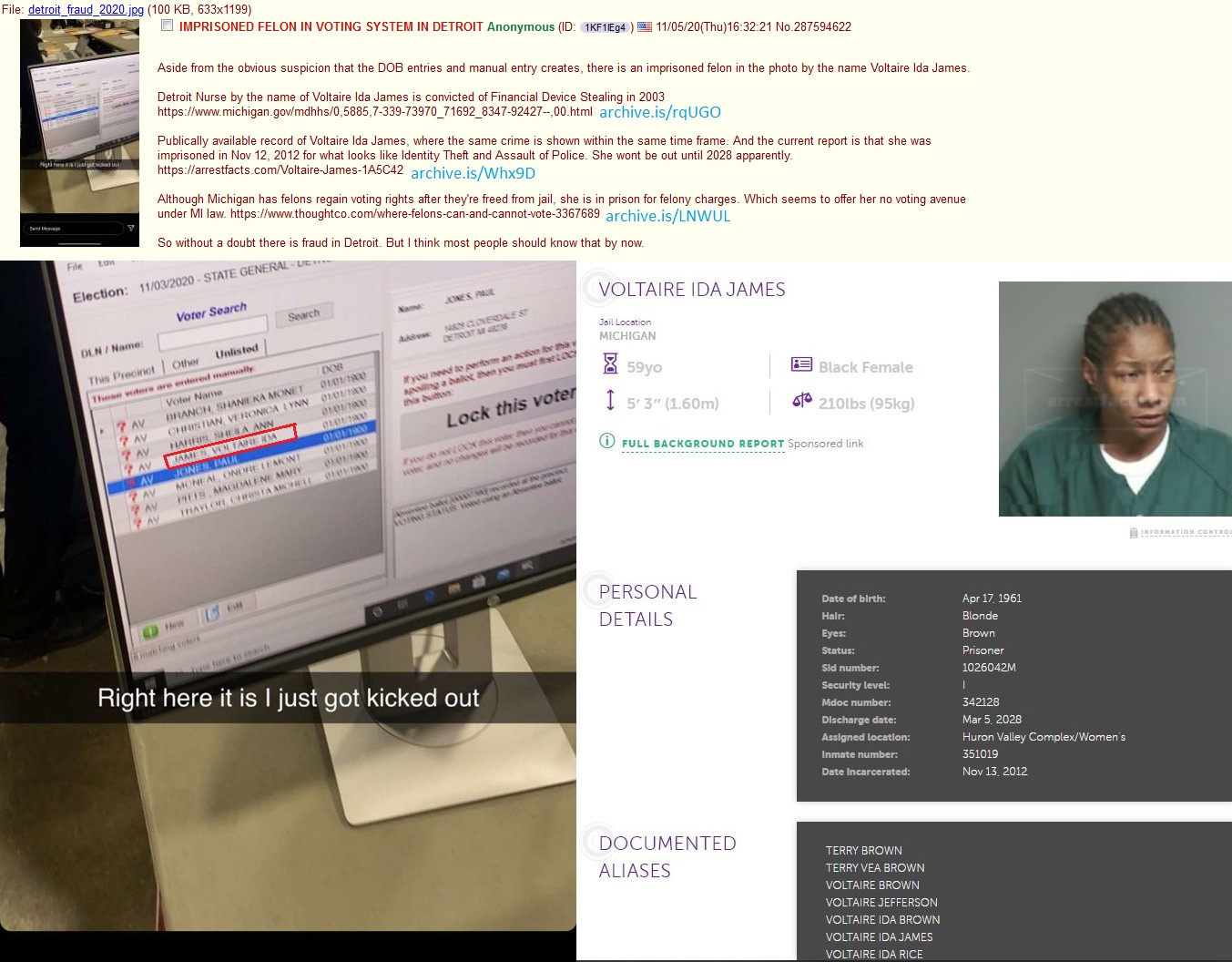
Task: Click red question mark in BRANCH, SHANIEKA row
Action: point(121,425)
